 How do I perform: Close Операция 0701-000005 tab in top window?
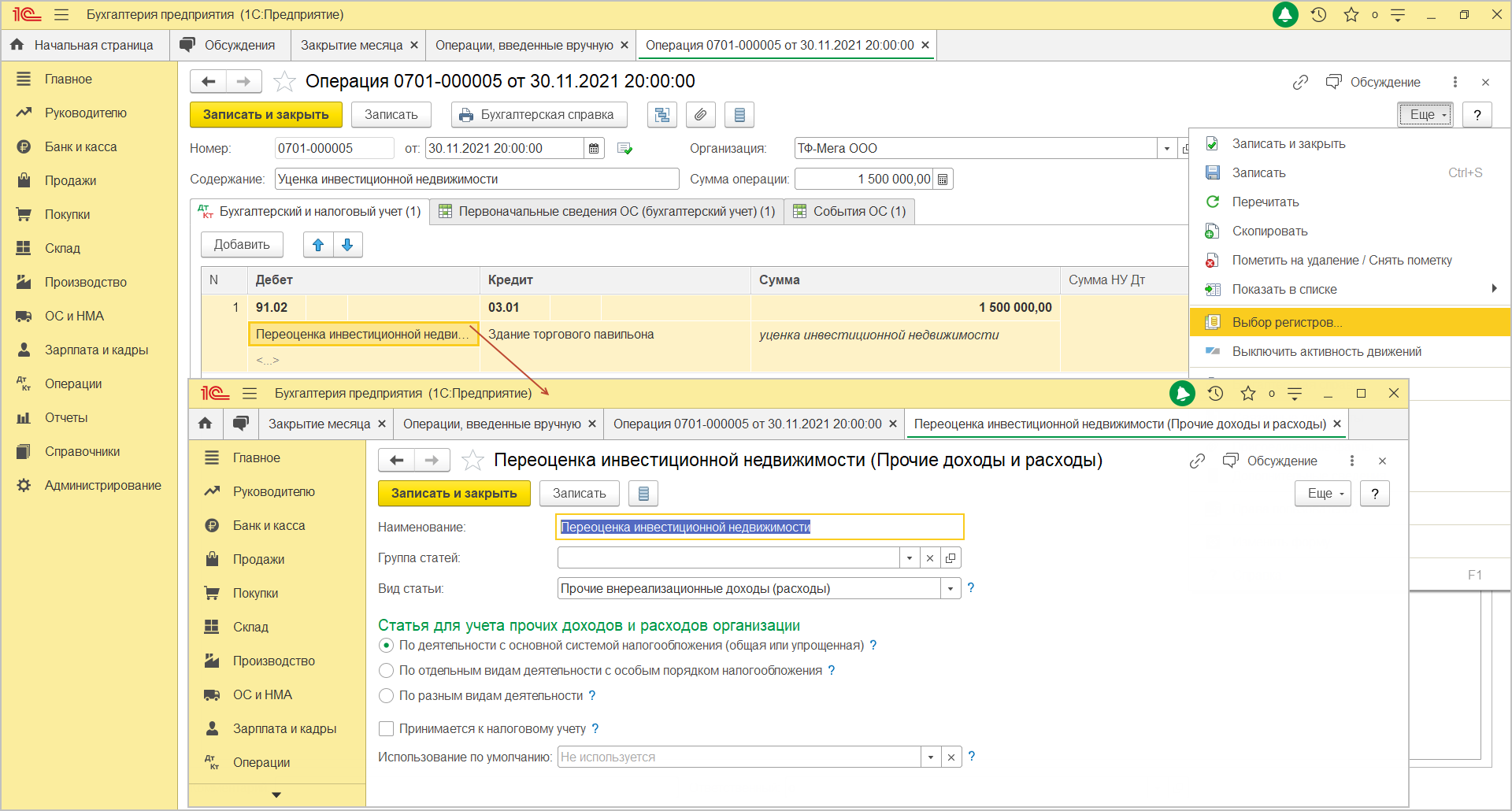pos(925,46)
